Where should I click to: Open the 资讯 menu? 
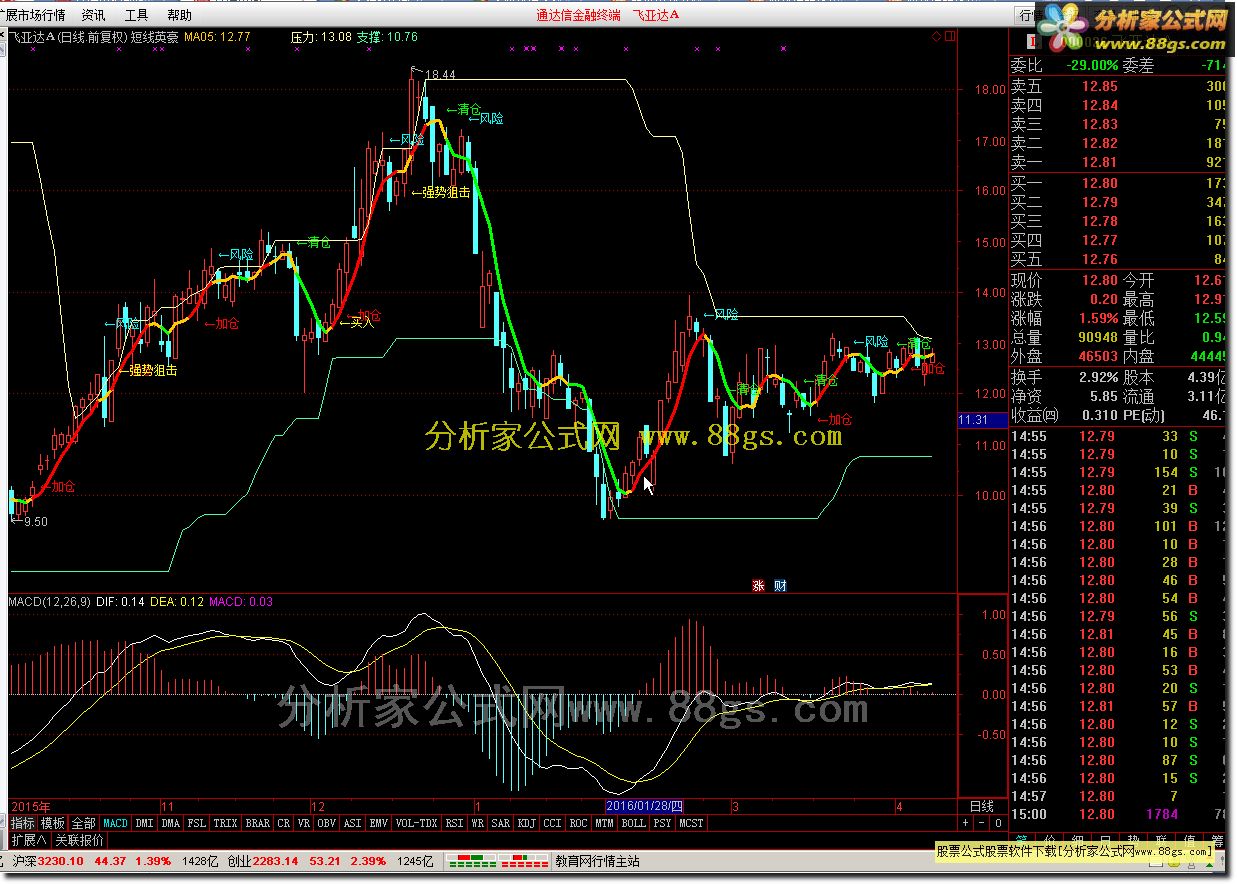[93, 15]
